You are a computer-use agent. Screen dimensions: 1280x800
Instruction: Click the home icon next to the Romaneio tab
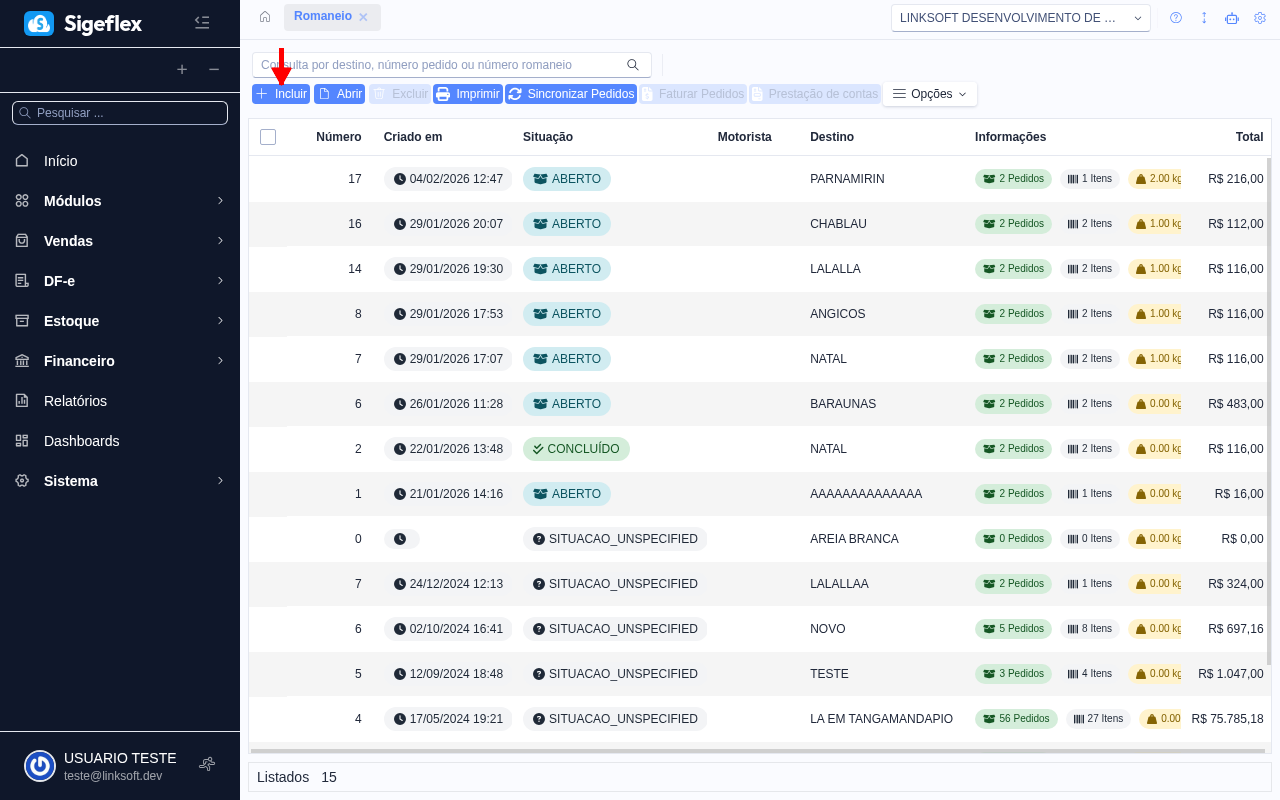pos(265,17)
